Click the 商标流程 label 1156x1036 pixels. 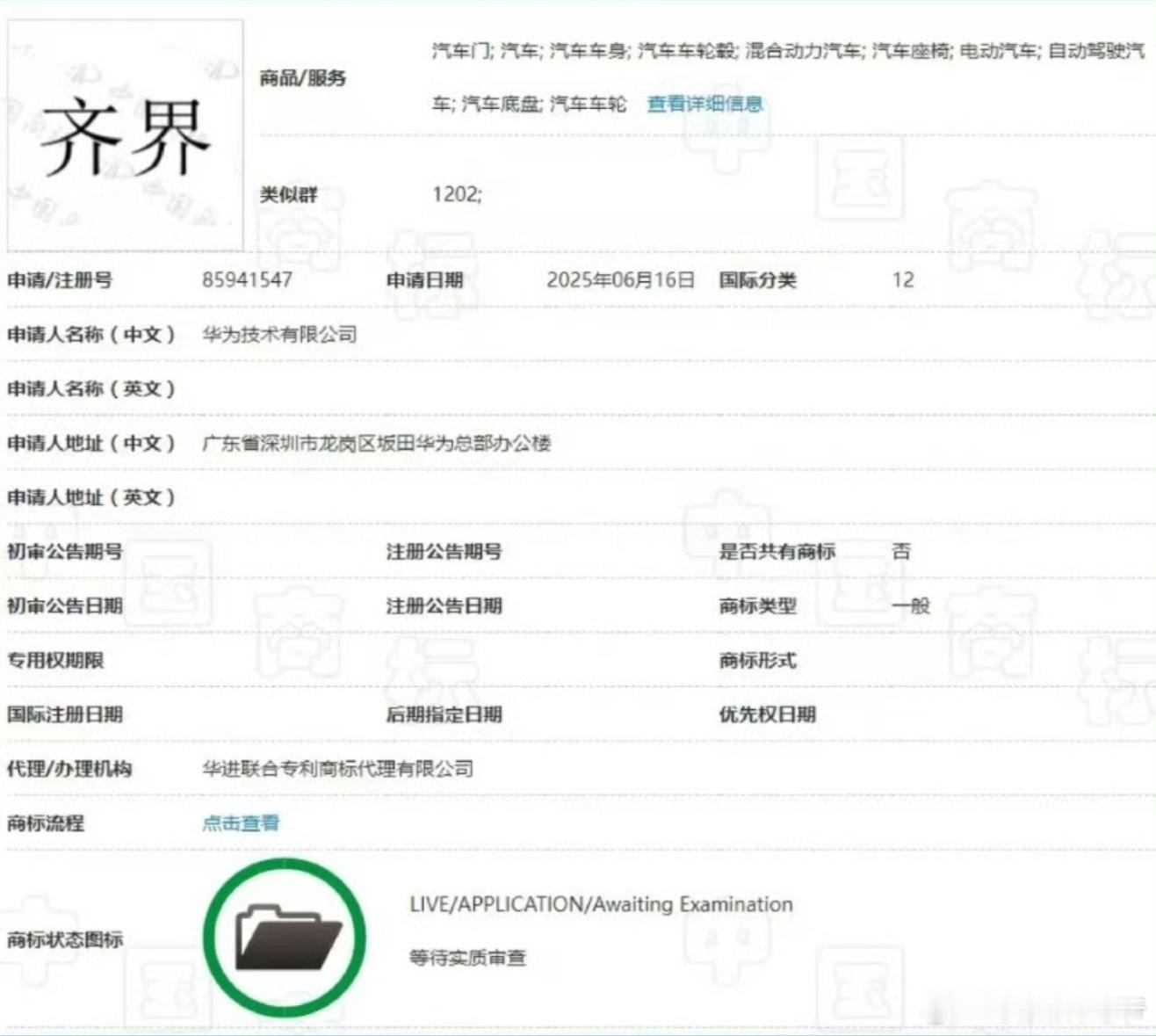click(x=46, y=822)
